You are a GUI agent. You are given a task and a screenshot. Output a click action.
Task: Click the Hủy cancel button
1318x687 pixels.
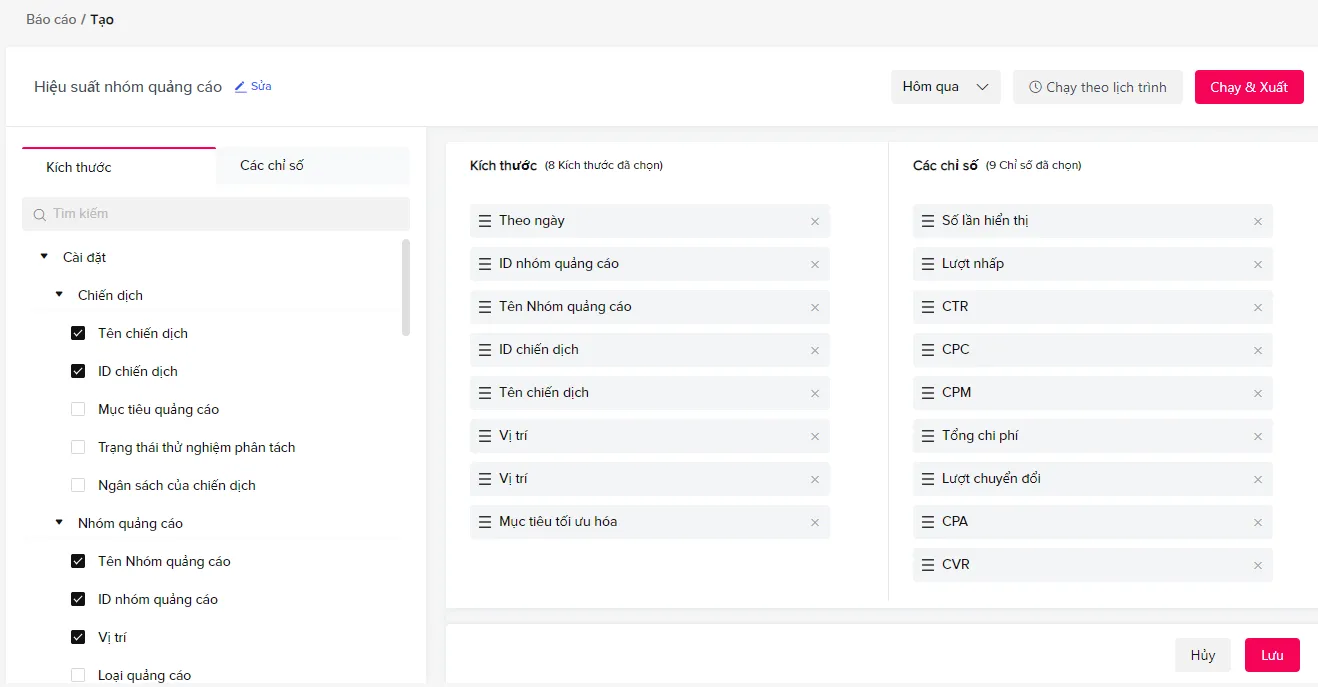click(1203, 655)
